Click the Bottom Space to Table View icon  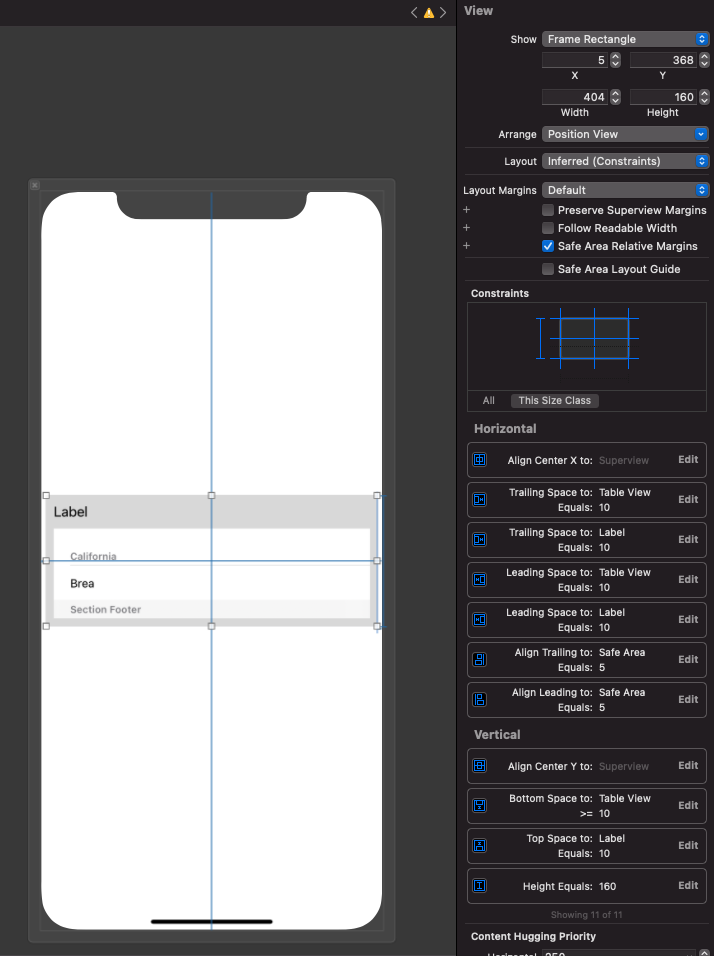(x=480, y=805)
